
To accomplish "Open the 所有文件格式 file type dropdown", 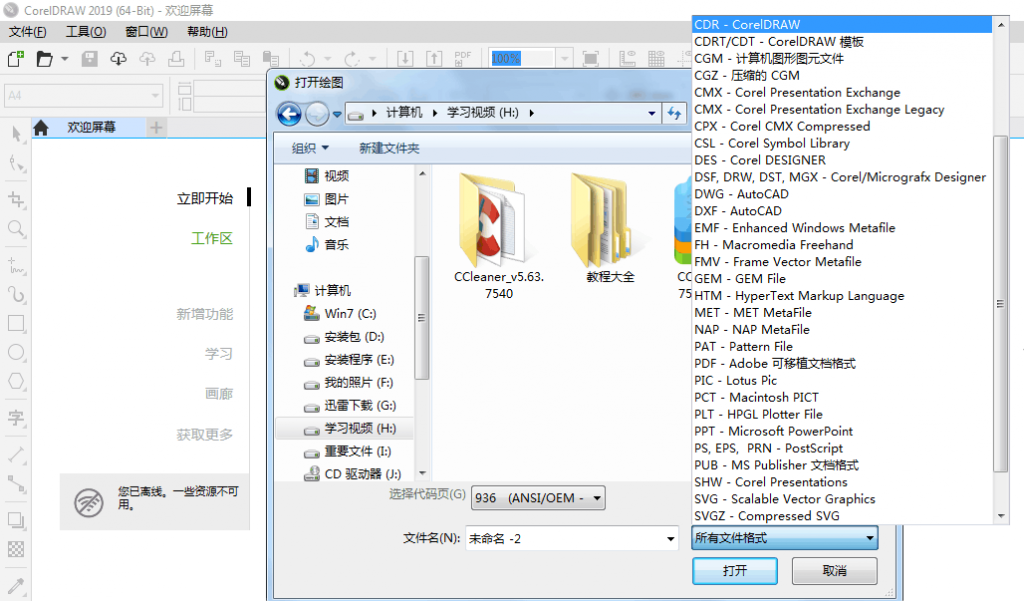I will point(784,538).
